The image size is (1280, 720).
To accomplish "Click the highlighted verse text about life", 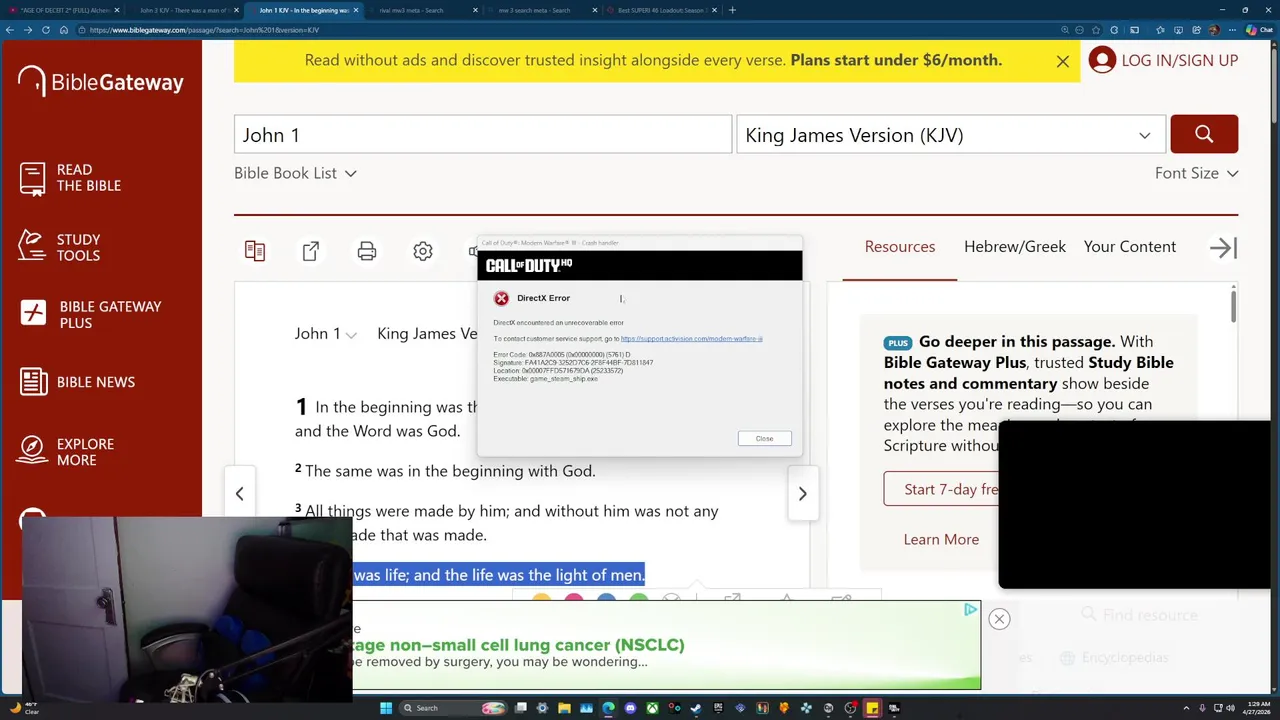I will 499,575.
